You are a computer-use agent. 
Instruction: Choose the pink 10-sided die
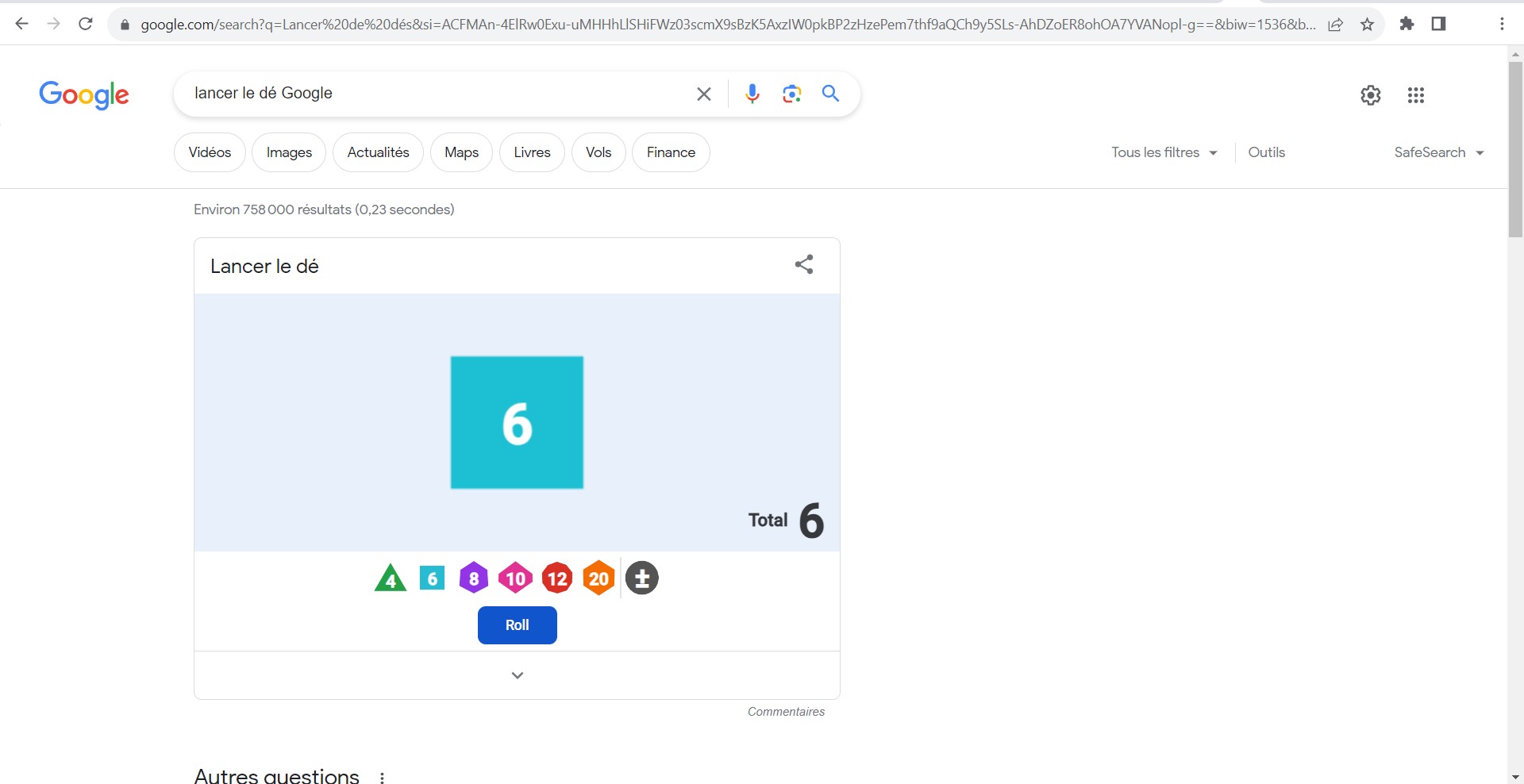(515, 578)
